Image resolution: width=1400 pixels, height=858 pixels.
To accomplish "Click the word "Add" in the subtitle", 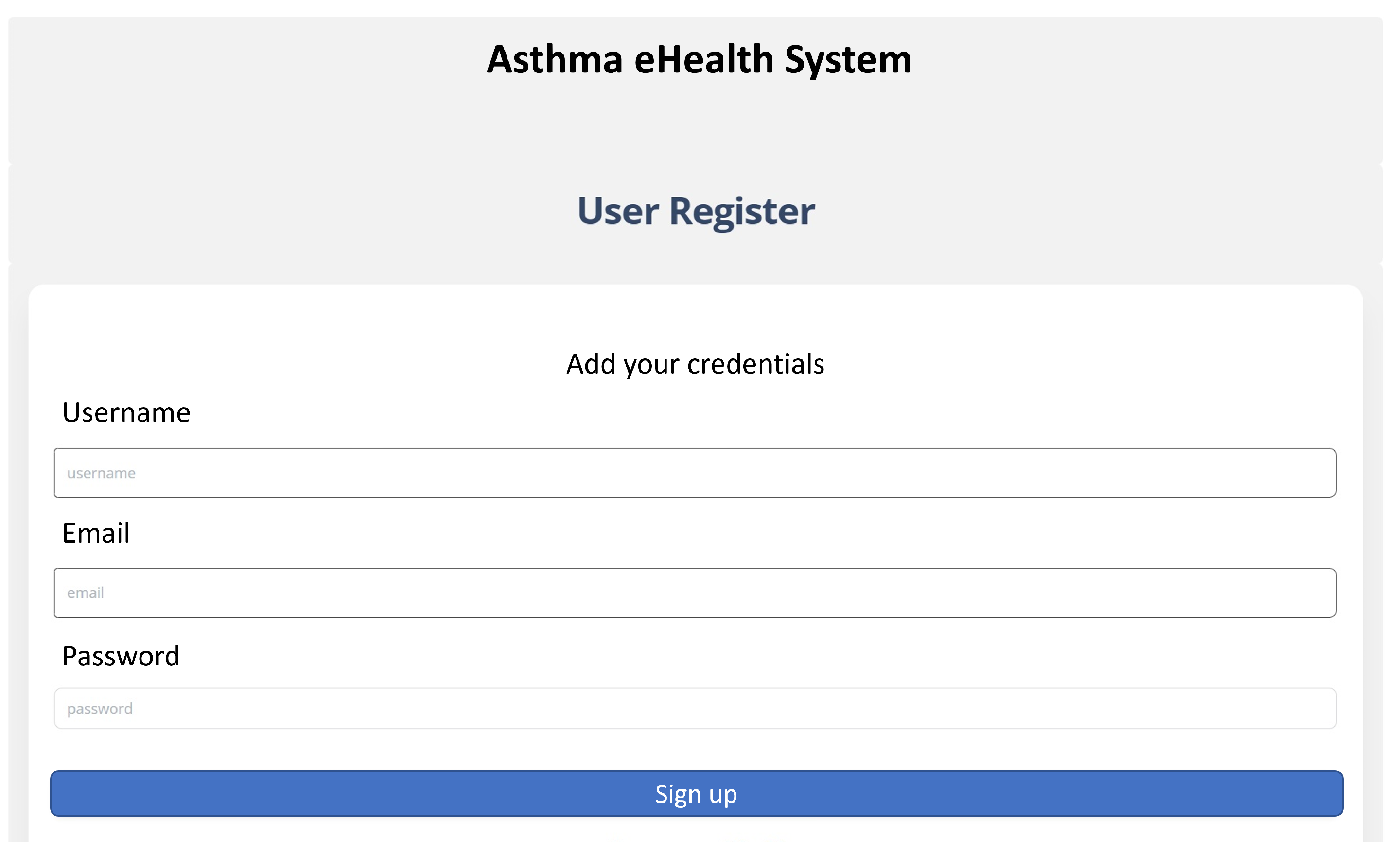I will (x=590, y=364).
